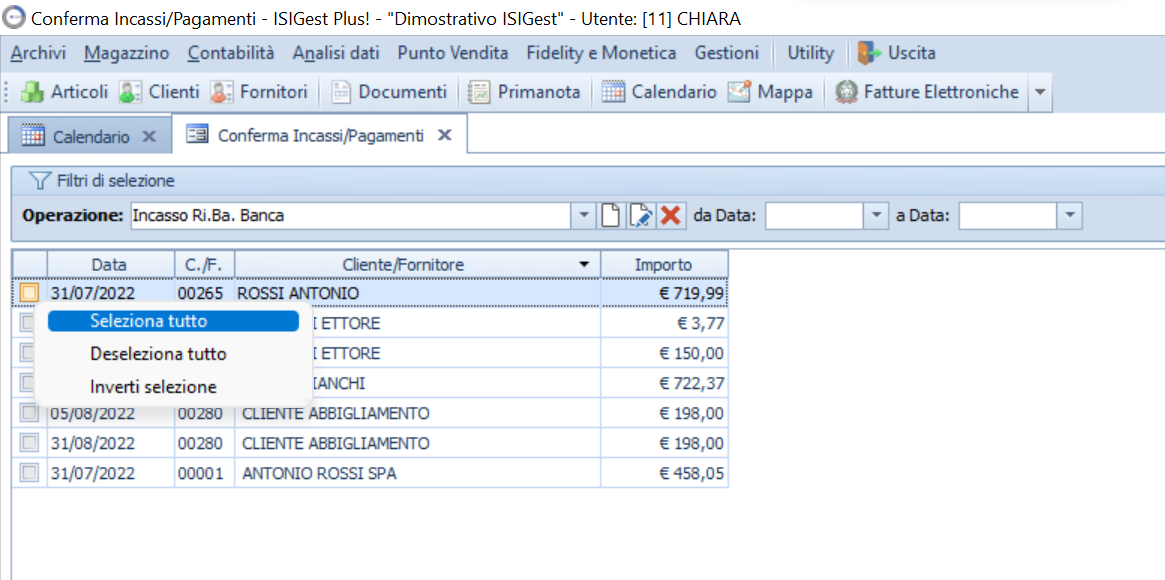Tick the 31/08/2022 CLIENTE ABBIGLIAMENTO checkbox

30,443
